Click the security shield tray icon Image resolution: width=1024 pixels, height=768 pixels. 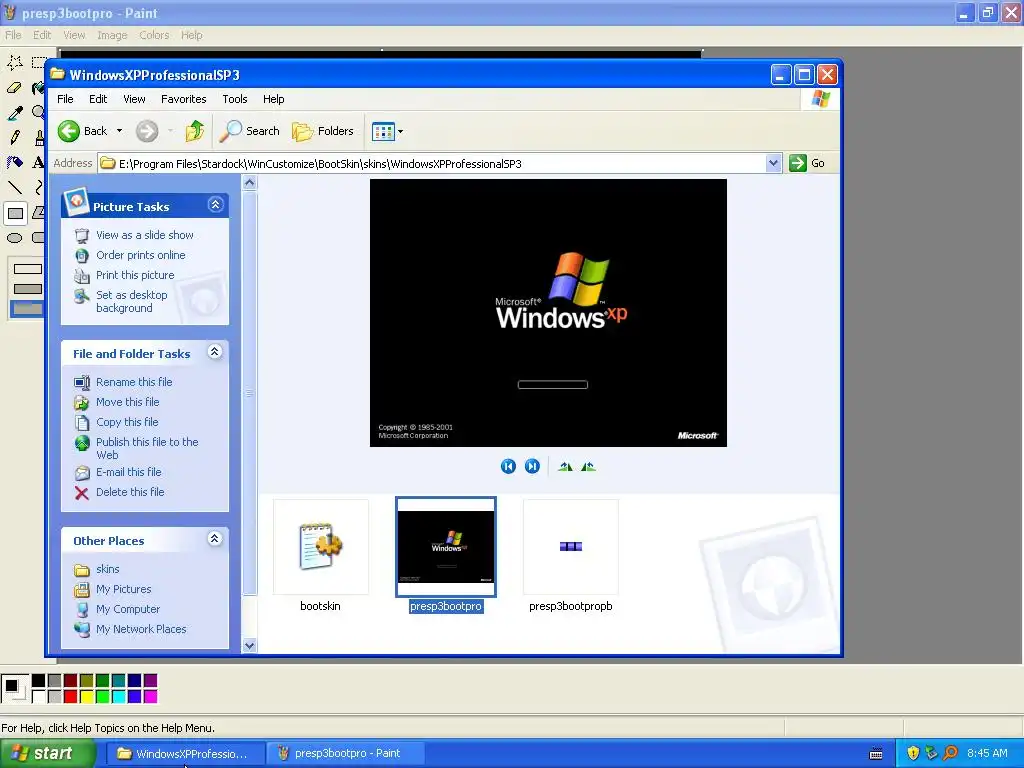click(913, 753)
